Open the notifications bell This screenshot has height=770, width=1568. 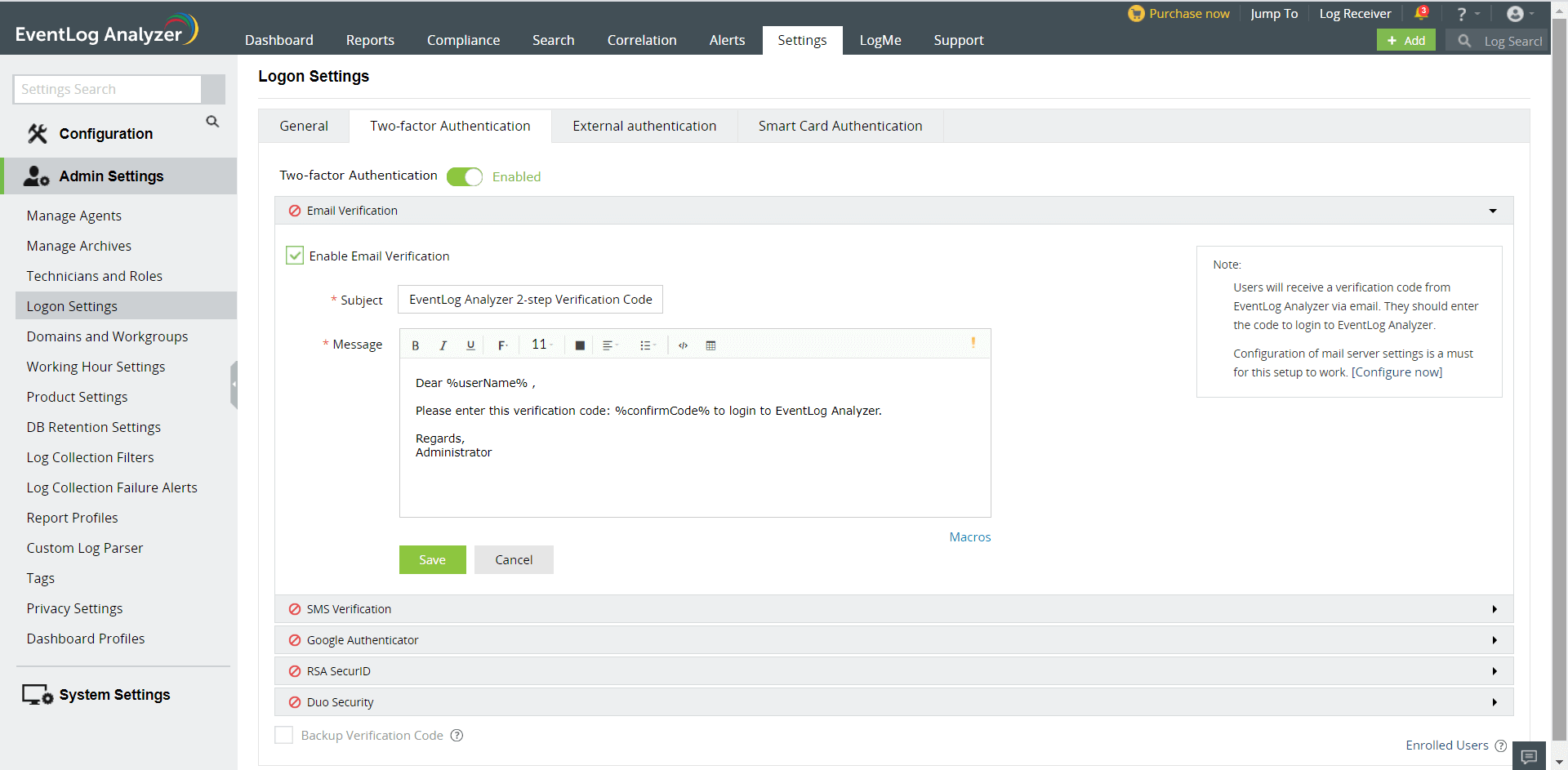pyautogui.click(x=1422, y=13)
